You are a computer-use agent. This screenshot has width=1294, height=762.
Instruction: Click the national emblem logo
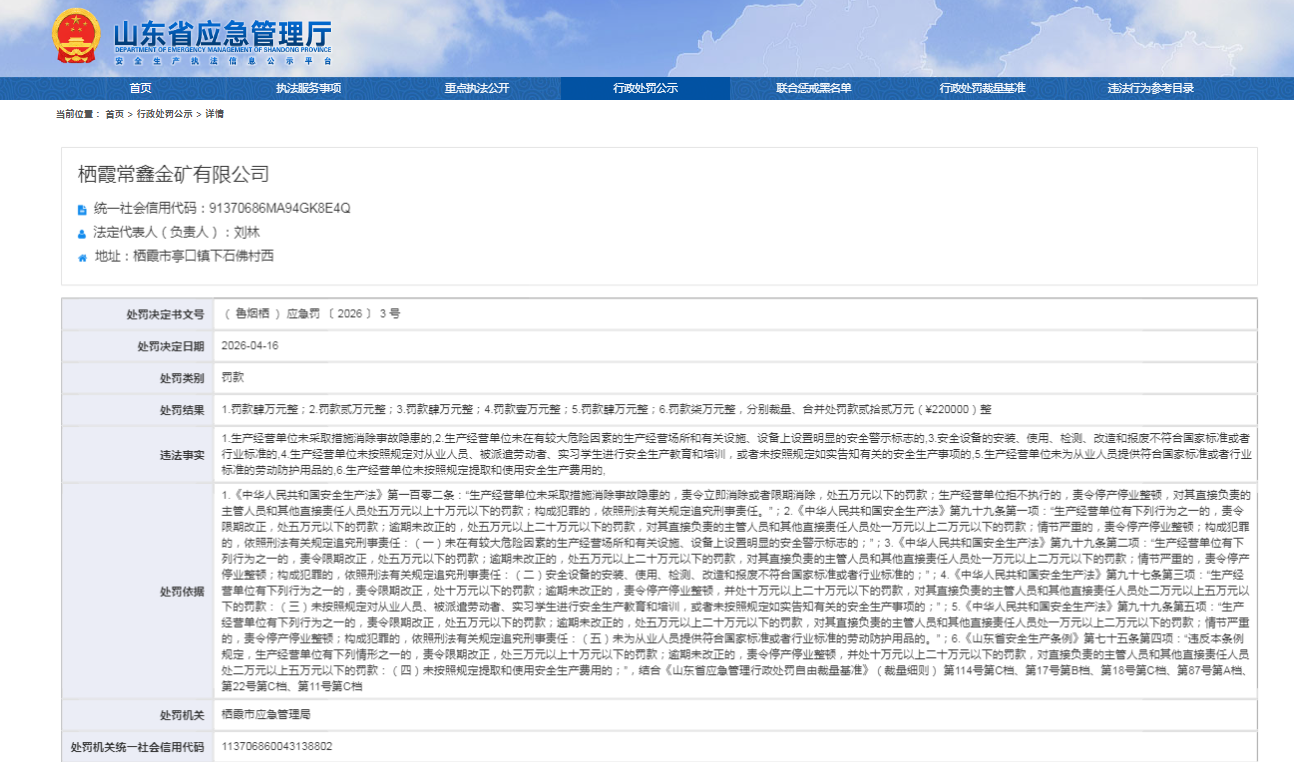pyautogui.click(x=76, y=36)
